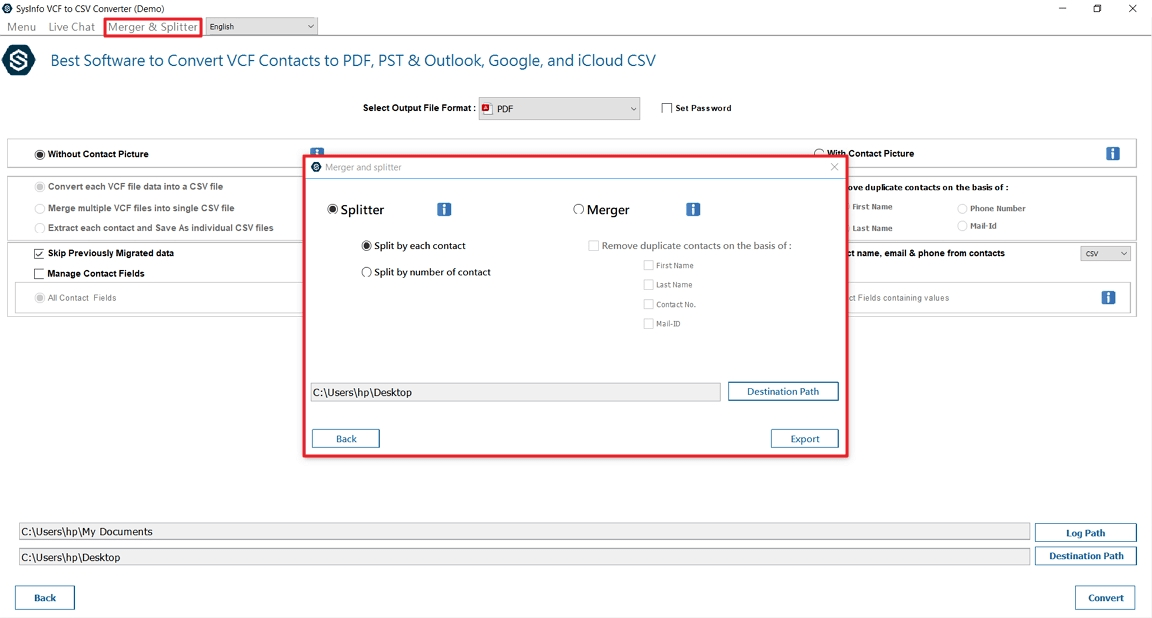The height and width of the screenshot is (618, 1152).
Task: Select Without Contact Picture option
Action: [40, 154]
